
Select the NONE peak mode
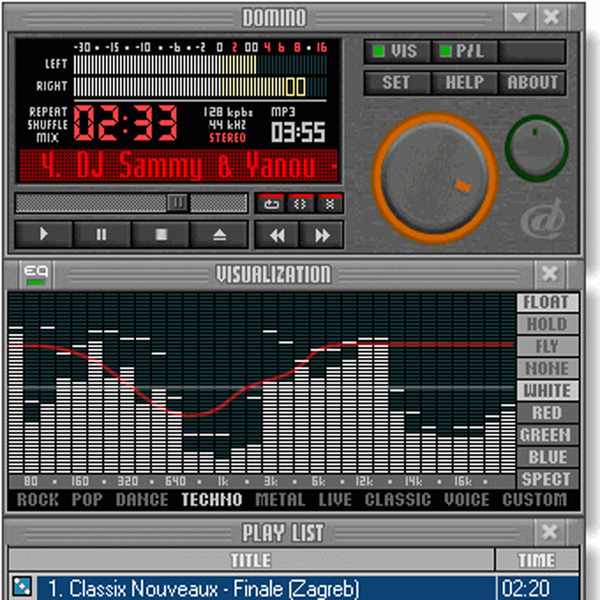point(547,368)
